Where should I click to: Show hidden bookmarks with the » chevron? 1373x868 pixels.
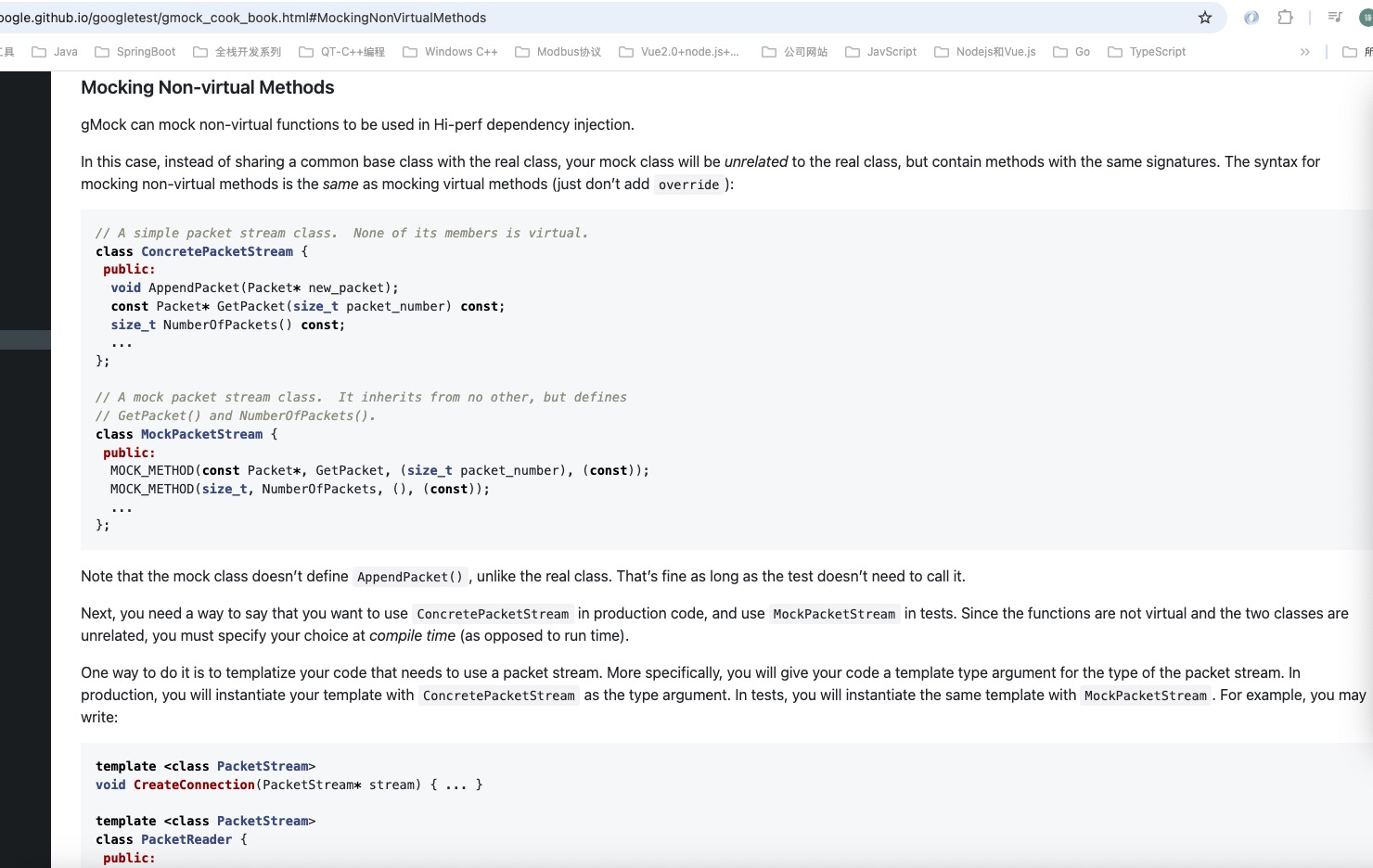(x=1305, y=52)
